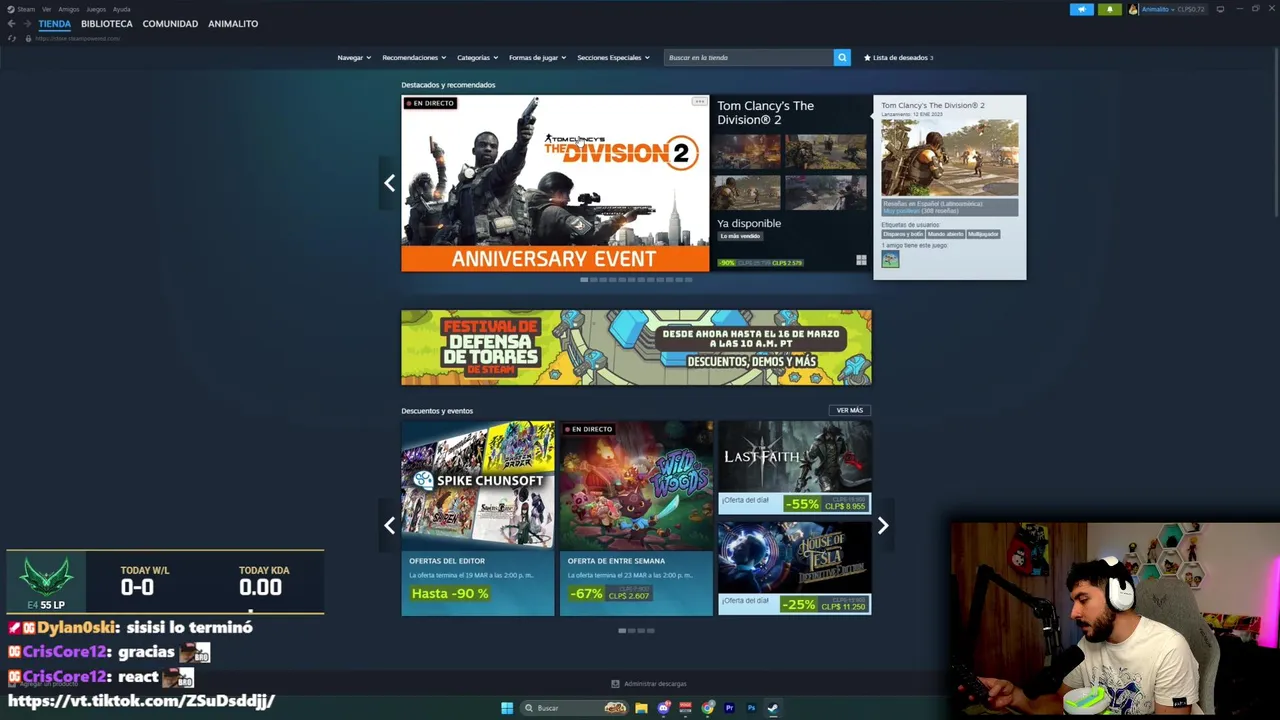This screenshot has width=1280, height=720.
Task: Open The Last Faith daily deal
Action: click(x=794, y=467)
